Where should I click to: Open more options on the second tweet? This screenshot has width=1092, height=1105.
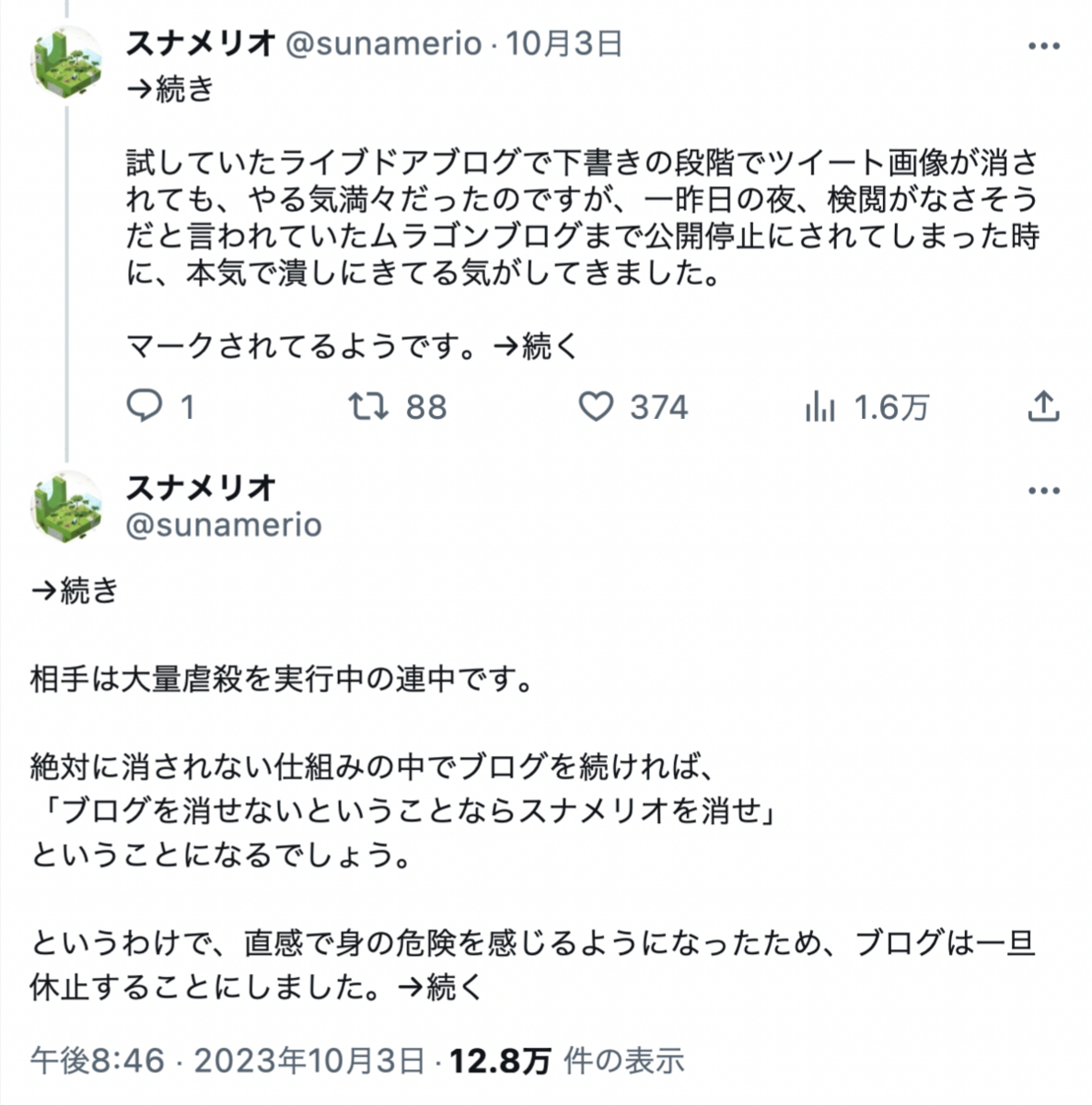click(x=1043, y=491)
